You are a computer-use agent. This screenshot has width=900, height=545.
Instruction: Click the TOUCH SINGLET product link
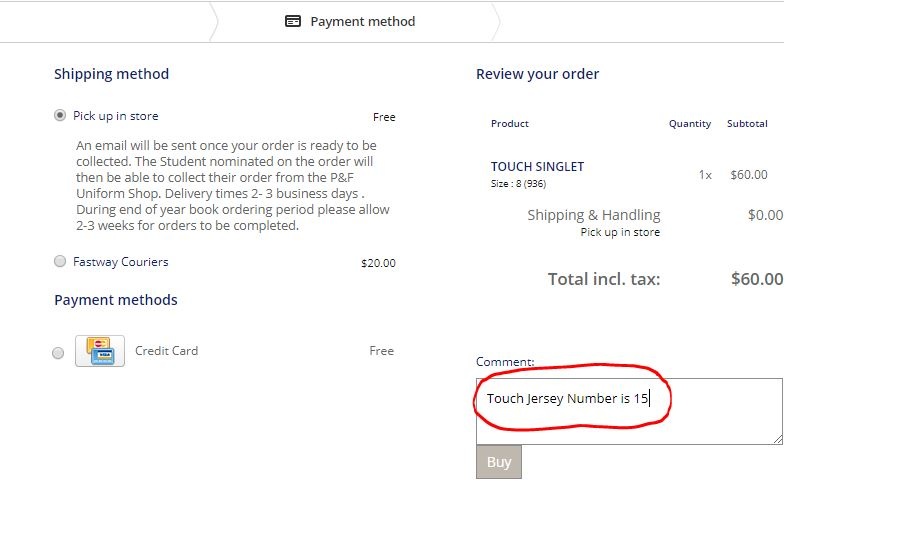pyautogui.click(x=537, y=167)
